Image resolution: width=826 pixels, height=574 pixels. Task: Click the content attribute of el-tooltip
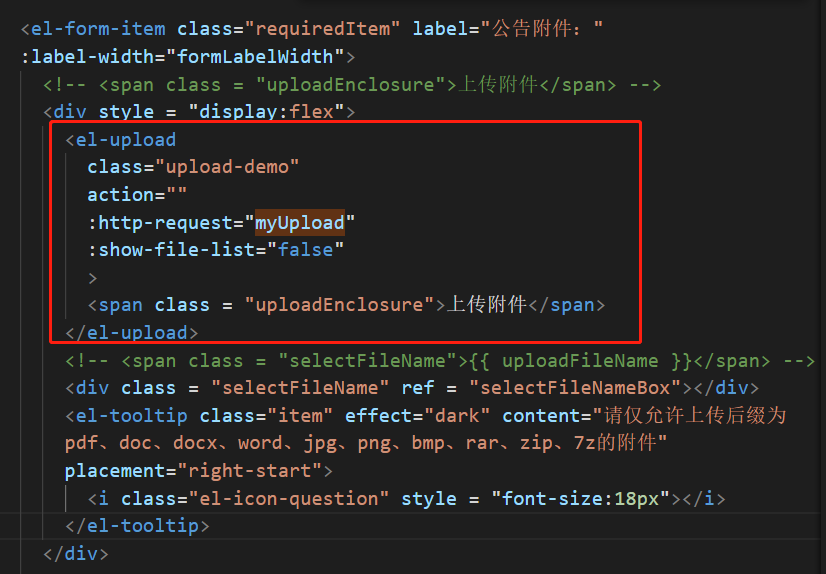(x=542, y=416)
